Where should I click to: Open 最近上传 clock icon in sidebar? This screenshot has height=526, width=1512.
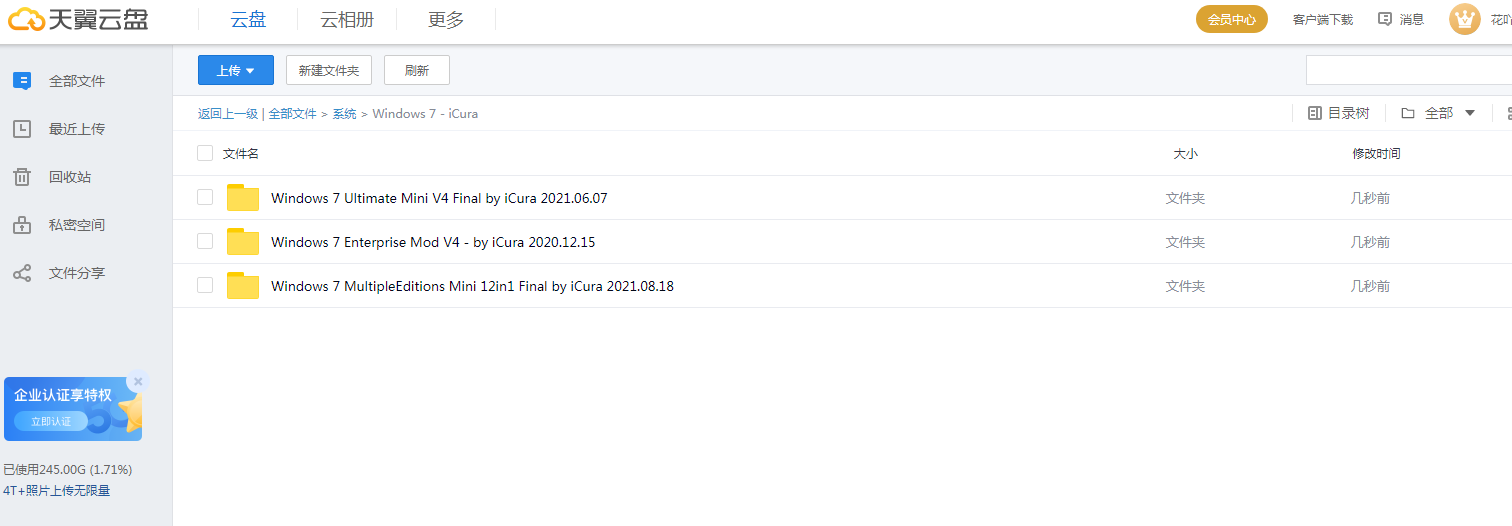[x=22, y=129]
